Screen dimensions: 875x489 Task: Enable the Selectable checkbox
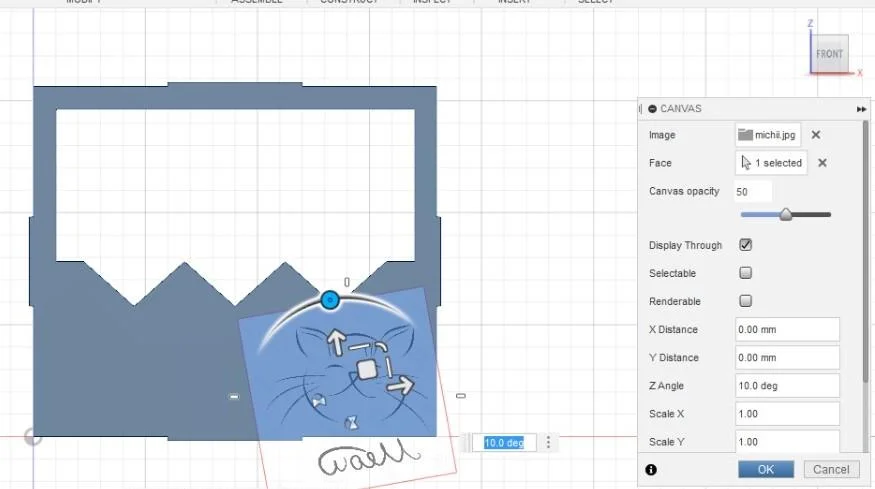pos(746,273)
